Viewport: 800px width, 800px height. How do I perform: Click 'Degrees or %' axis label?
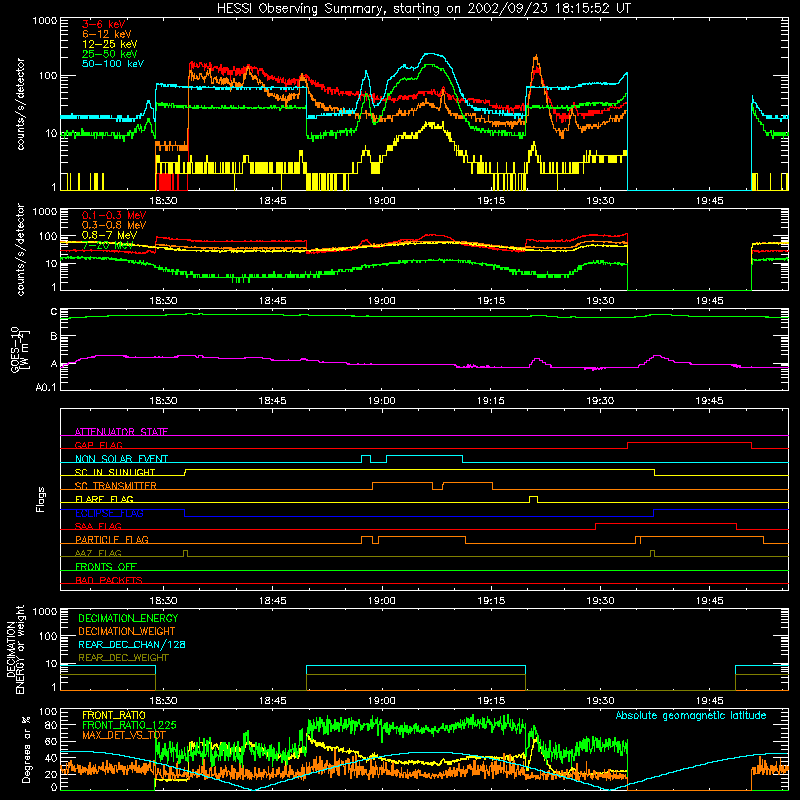(x=26, y=749)
